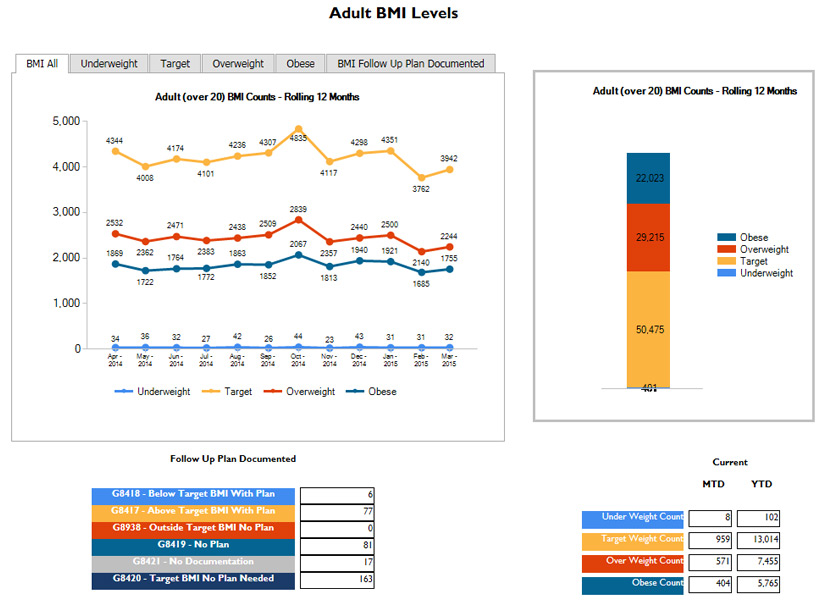Click the G8420 Target BMI No Plan Needed value field
The height and width of the screenshot is (600, 840).
[x=338, y=579]
